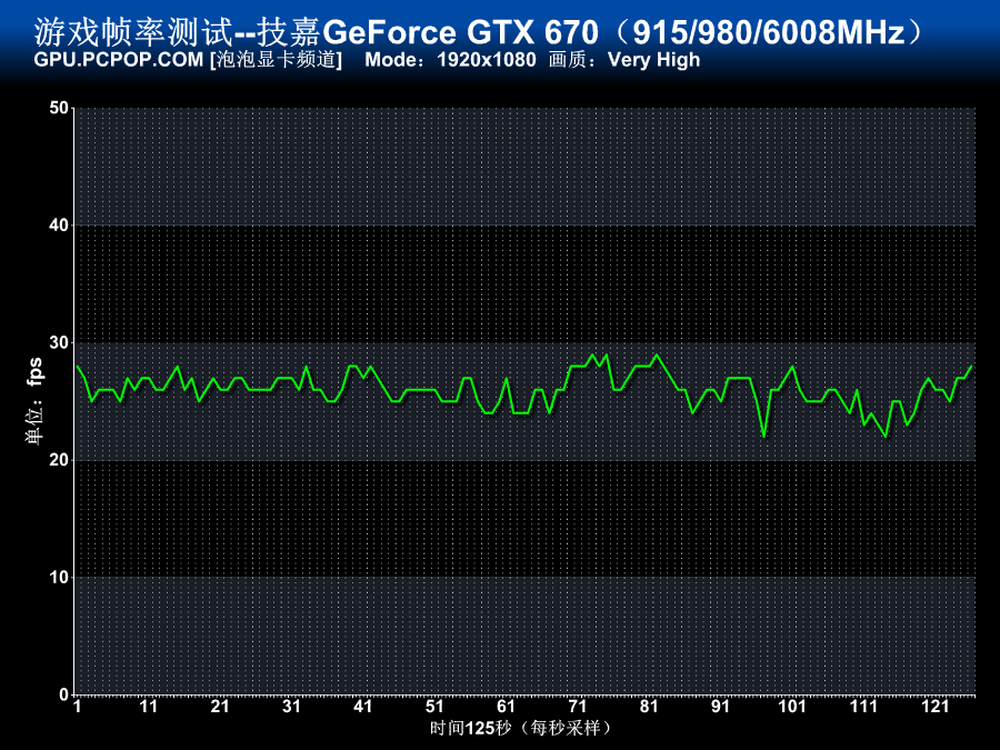This screenshot has width=1000, height=750.
Task: Click the x-axis label 111
Action: click(x=864, y=707)
